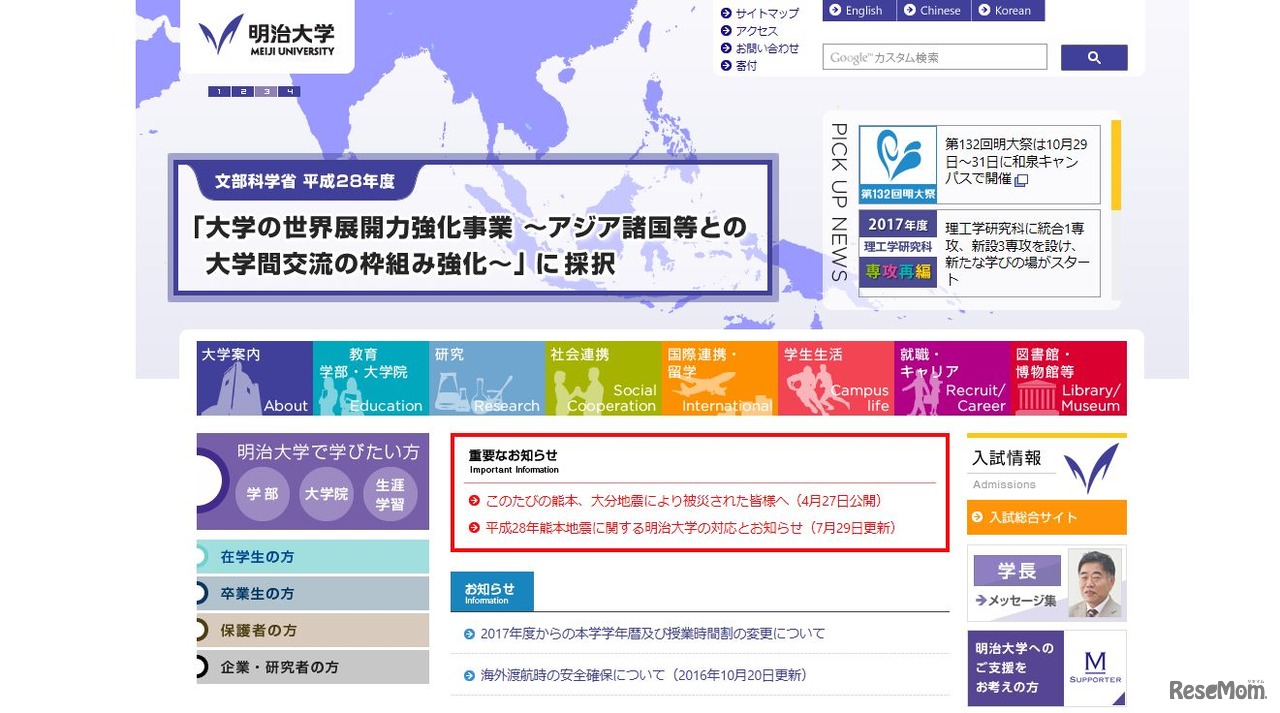The image size is (1280, 713).
Task: Click the search magnifier button
Action: [1094, 58]
